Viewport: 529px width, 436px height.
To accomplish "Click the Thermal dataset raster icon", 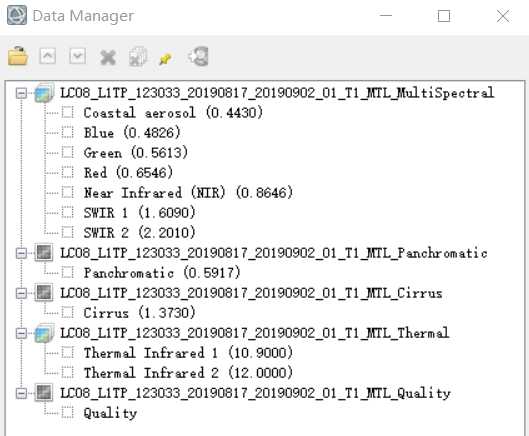I will 44,333.
